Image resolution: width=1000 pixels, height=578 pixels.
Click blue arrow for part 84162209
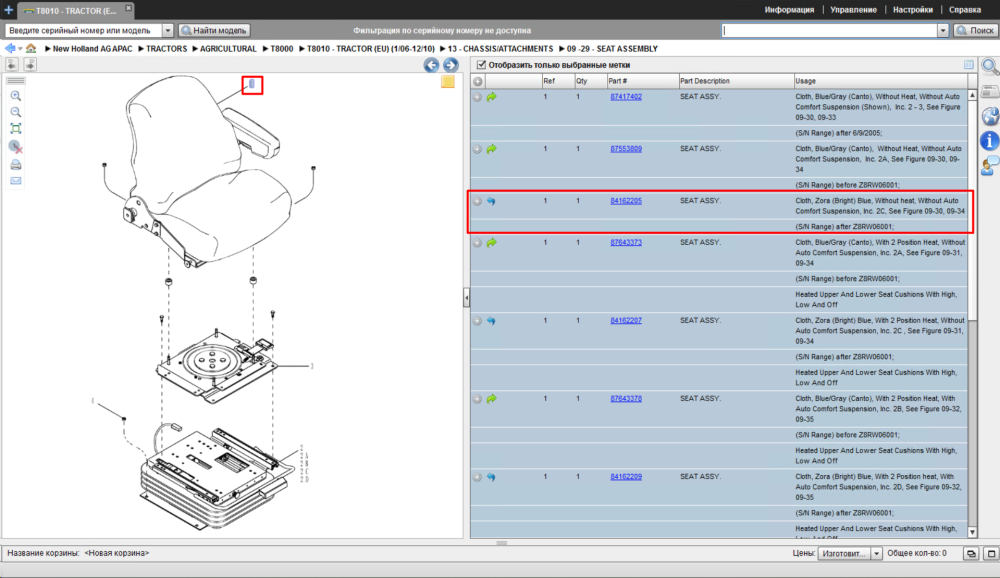tap(491, 477)
